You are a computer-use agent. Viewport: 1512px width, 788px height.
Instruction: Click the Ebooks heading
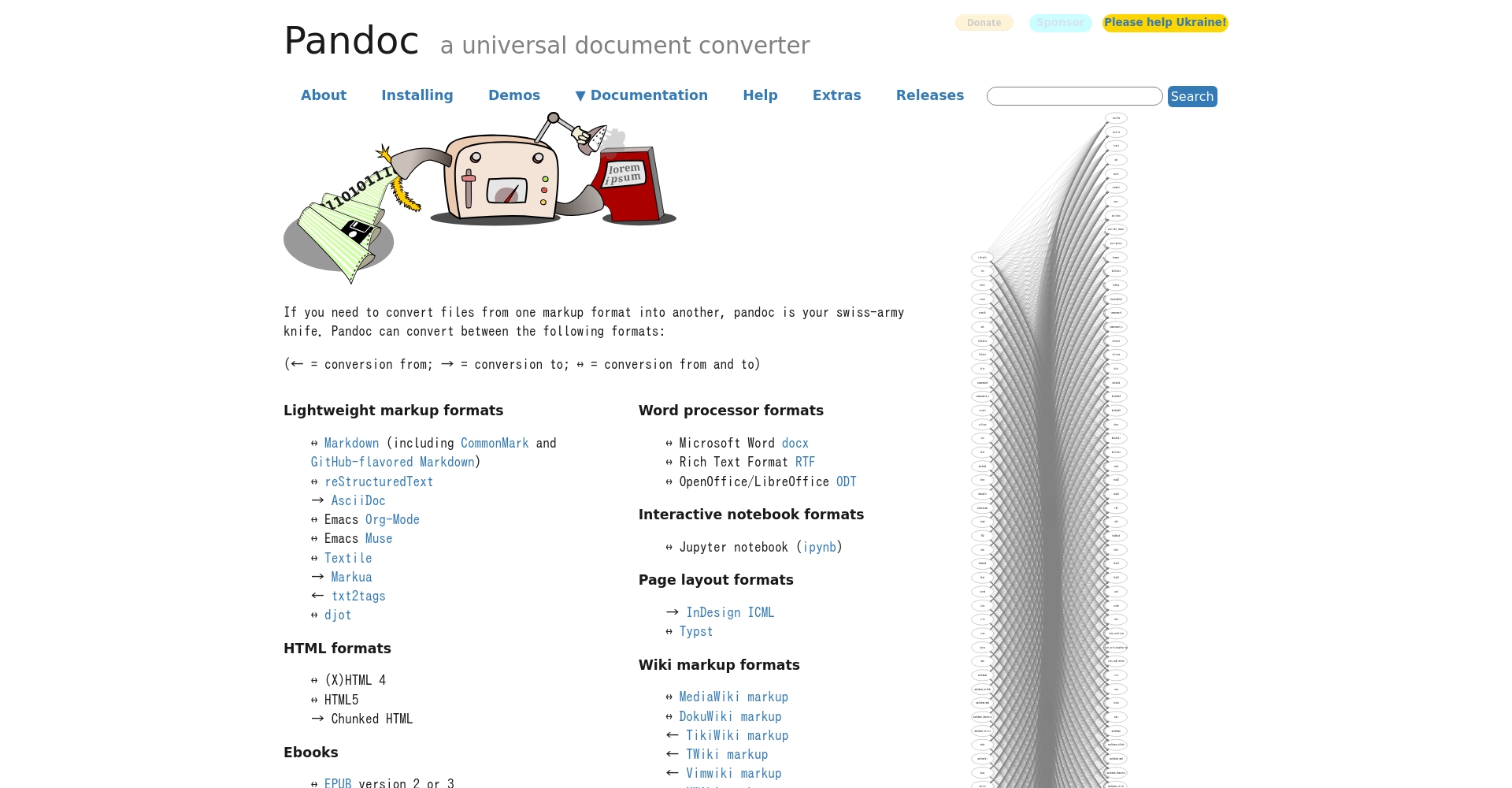point(311,753)
